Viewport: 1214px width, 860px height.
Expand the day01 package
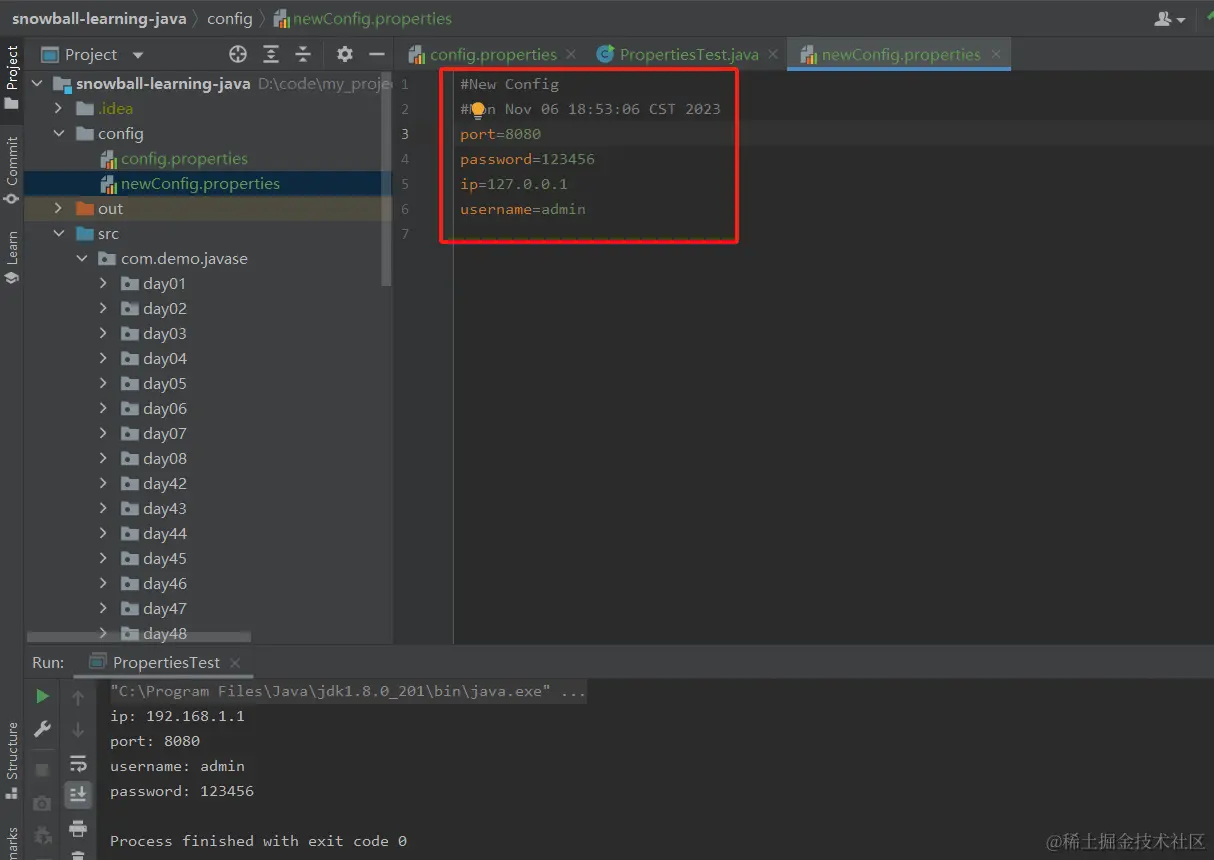[x=104, y=283]
